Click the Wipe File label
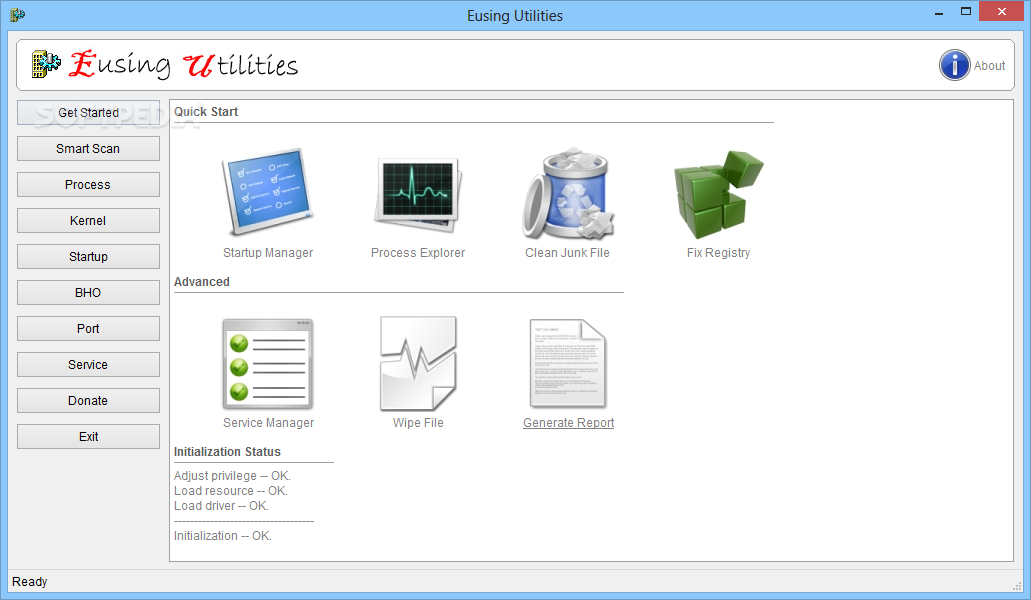The width and height of the screenshot is (1031, 600). [x=418, y=423]
